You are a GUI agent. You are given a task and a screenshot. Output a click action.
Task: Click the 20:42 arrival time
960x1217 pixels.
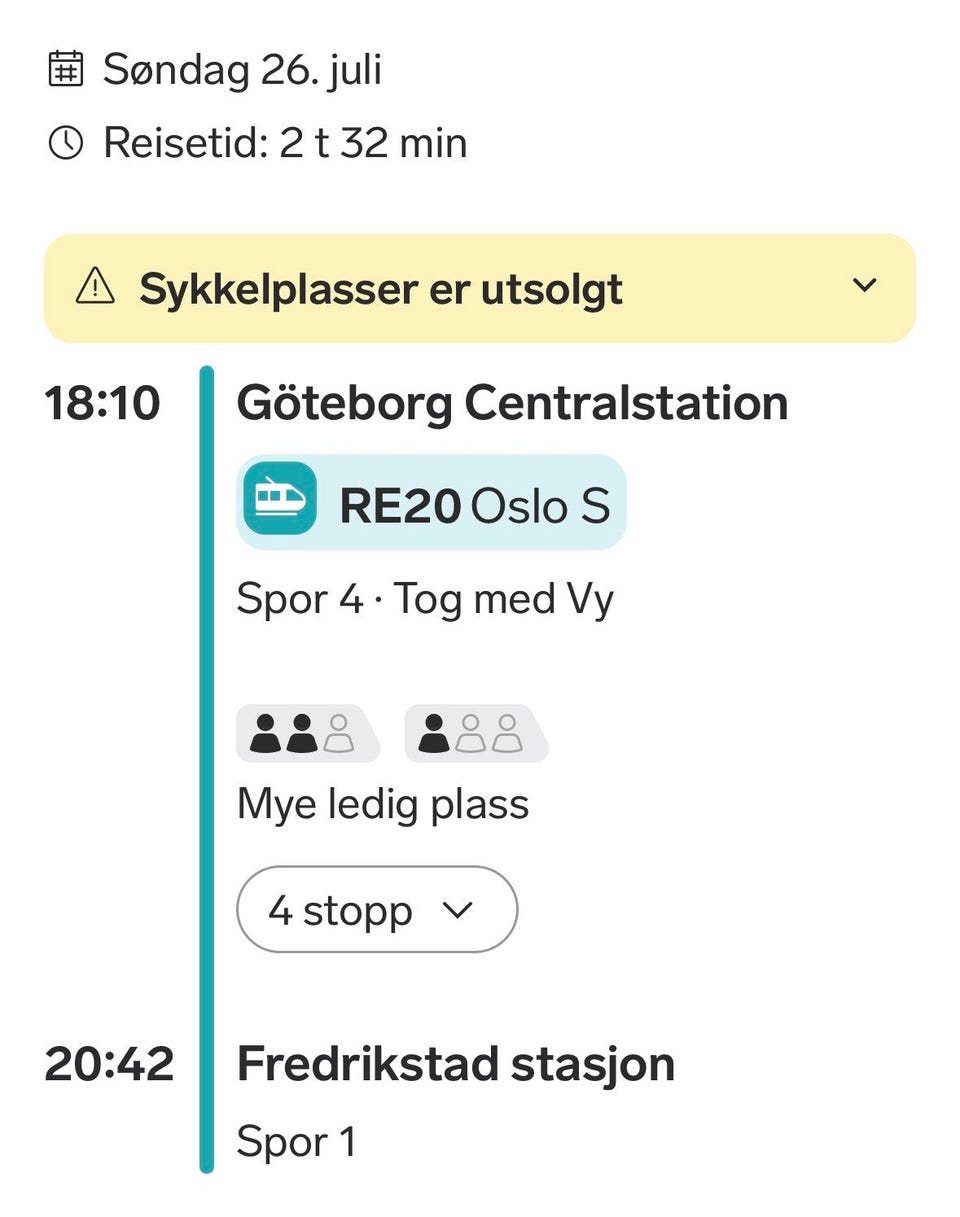[x=109, y=1064]
